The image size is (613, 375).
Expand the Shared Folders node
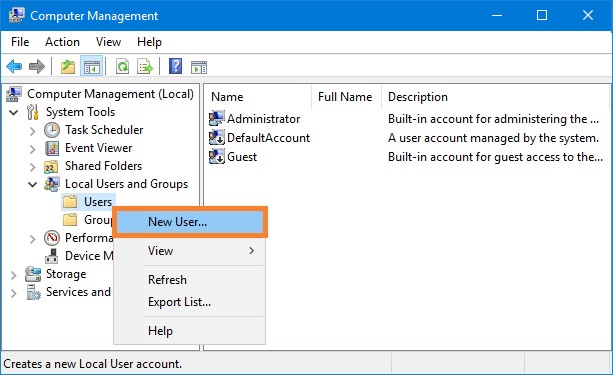[x=33, y=167]
